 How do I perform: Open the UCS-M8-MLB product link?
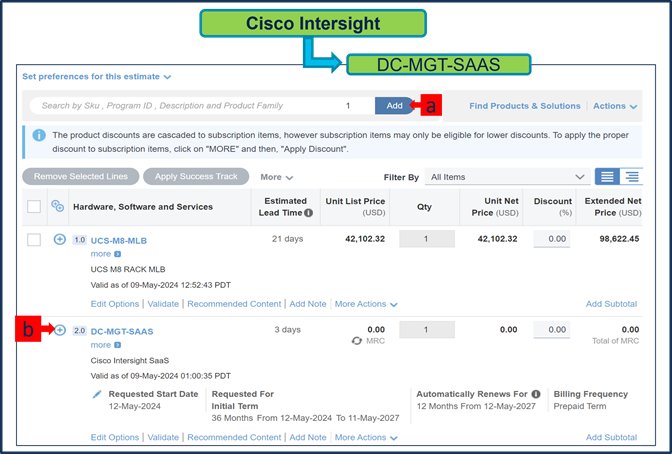pos(119,241)
